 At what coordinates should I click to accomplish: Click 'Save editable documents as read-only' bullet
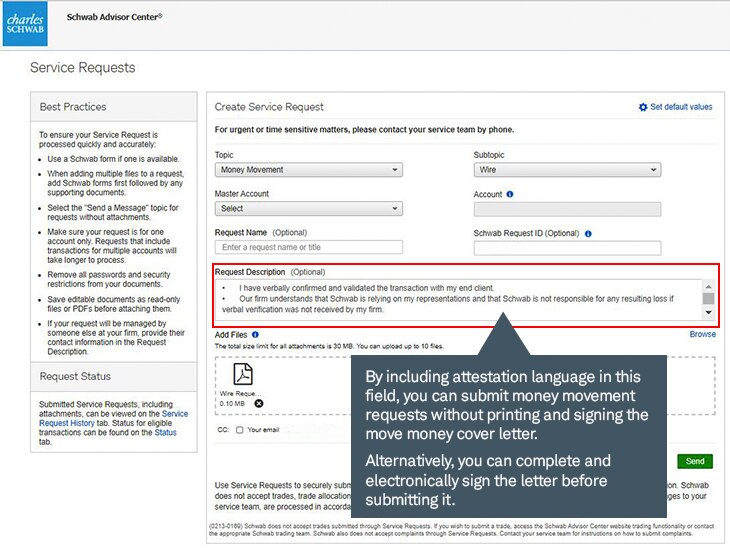tap(114, 304)
